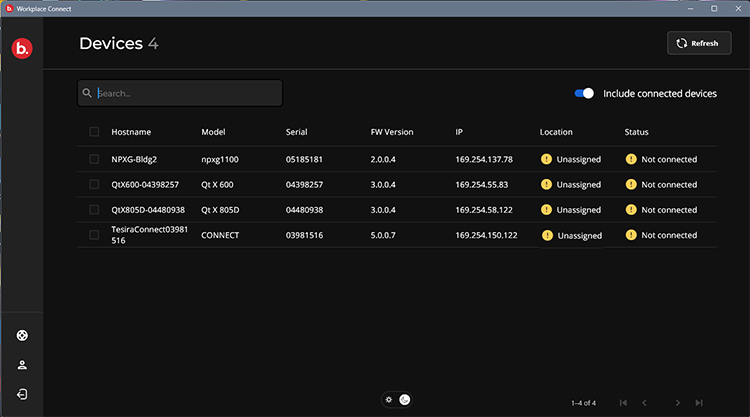Image resolution: width=750 pixels, height=417 pixels.
Task: Go to first page of devices
Action: click(623, 403)
